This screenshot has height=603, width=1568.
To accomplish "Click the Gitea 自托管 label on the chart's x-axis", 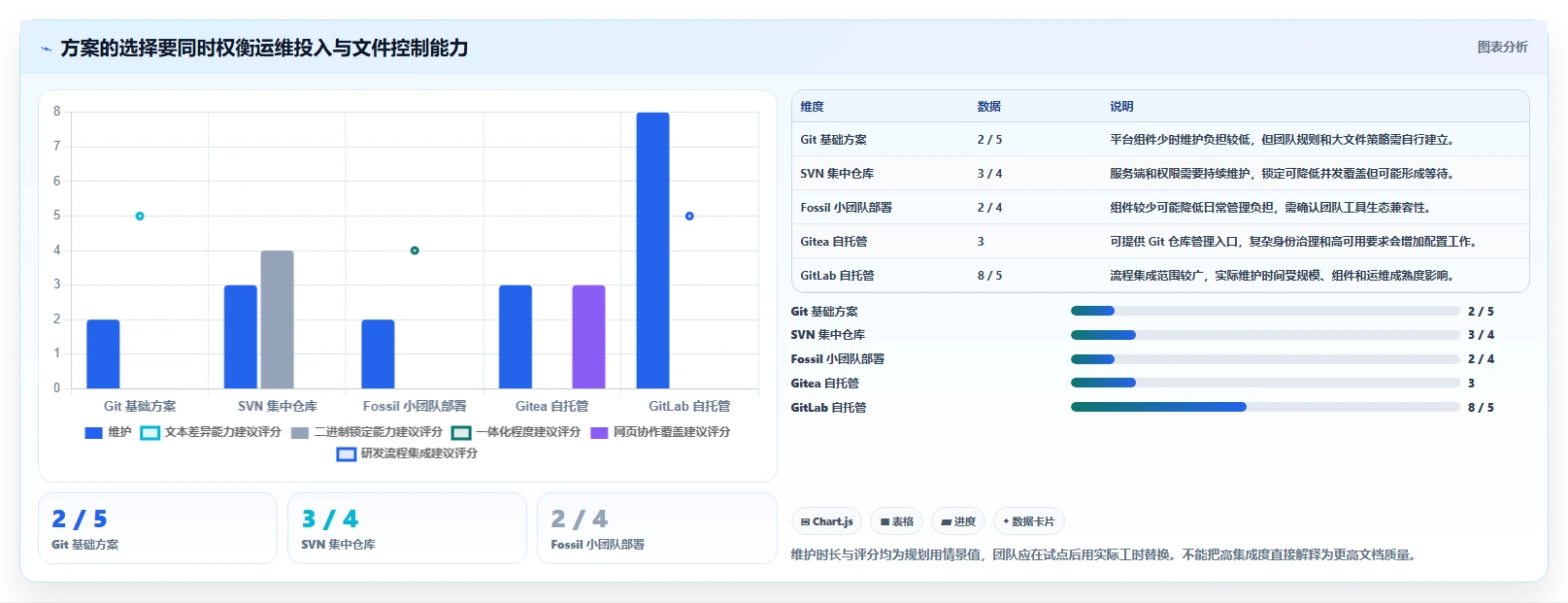I will point(551,406).
